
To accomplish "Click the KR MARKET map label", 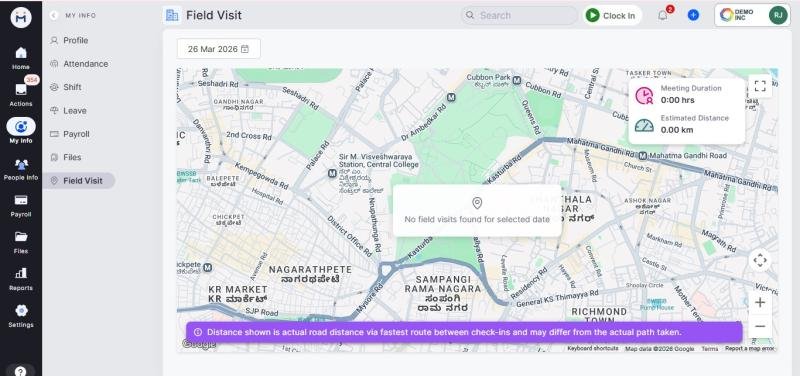I will click(x=238, y=289).
